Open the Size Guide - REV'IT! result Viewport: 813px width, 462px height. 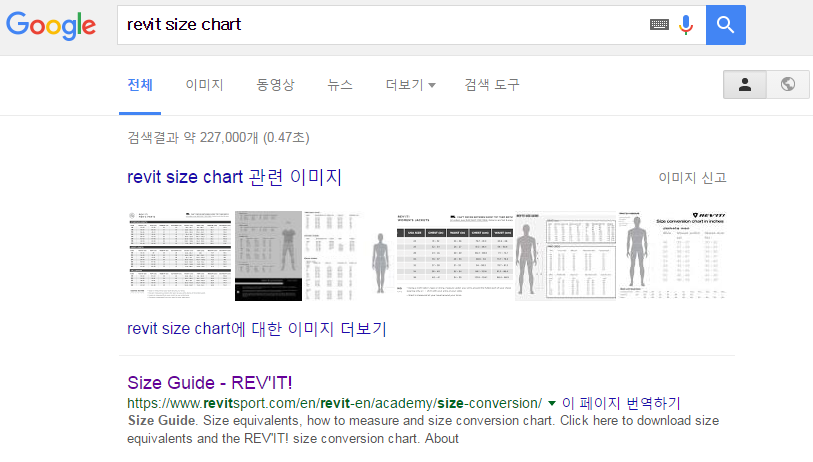tap(210, 383)
